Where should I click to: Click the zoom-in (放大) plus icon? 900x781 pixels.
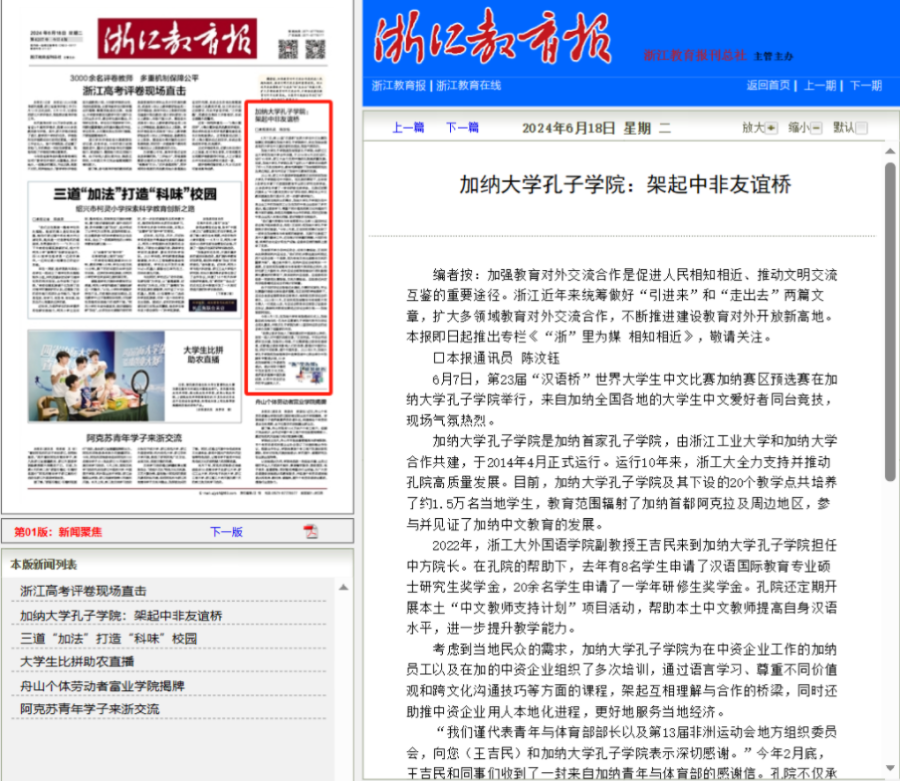pos(771,128)
